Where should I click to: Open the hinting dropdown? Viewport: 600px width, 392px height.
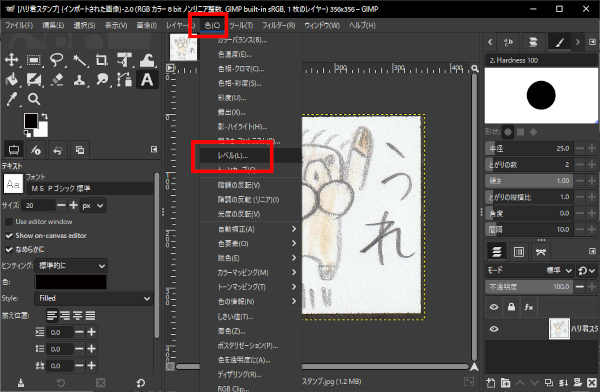[x=71, y=266]
